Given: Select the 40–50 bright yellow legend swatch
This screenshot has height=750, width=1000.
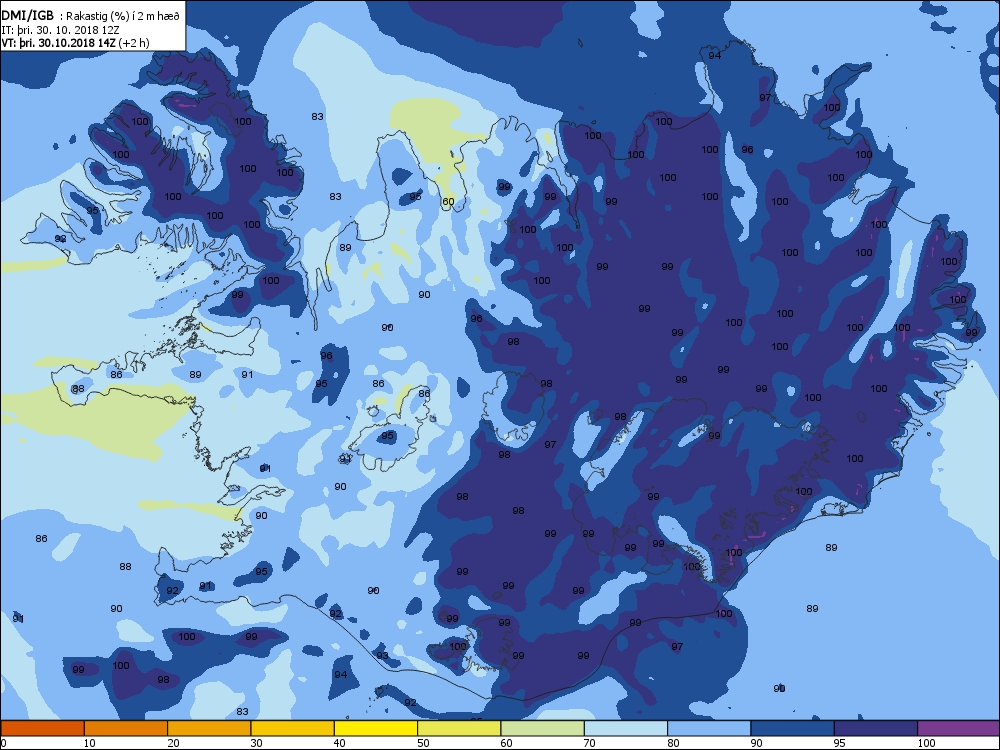Looking at the screenshot, I should 376,728.
